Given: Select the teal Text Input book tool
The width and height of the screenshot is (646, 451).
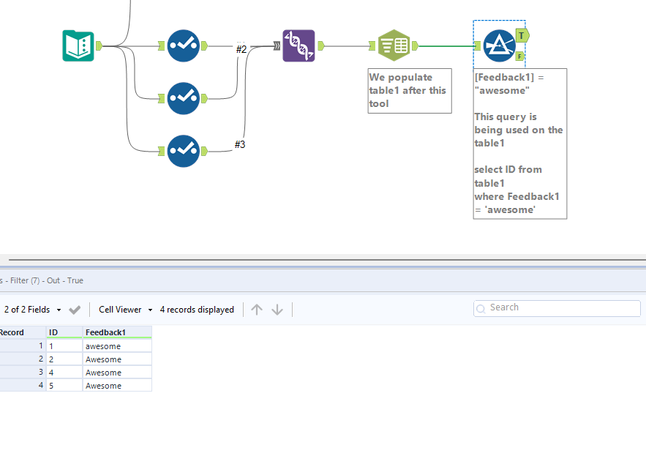Looking at the screenshot, I should click(78, 46).
